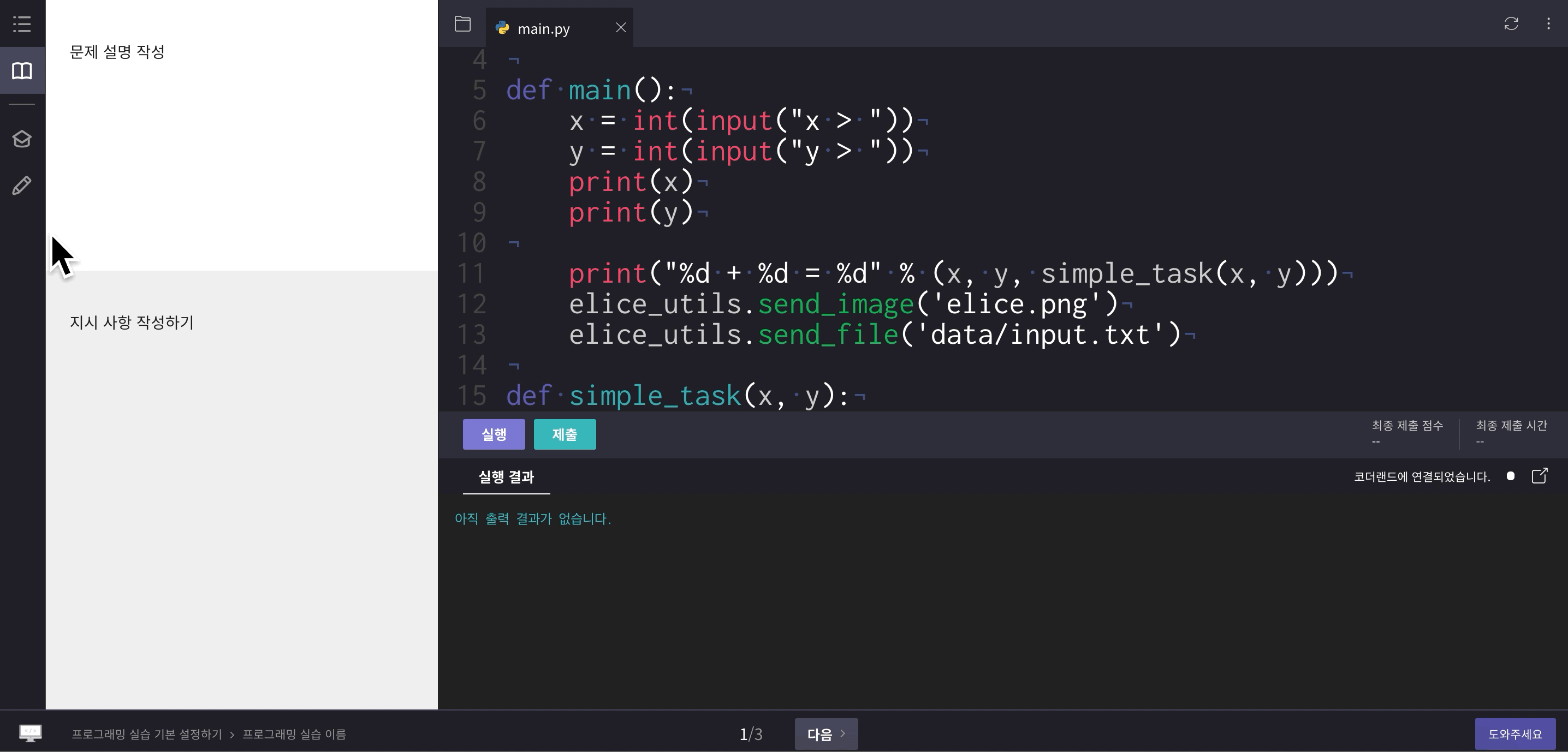Click the 도와주세요 help button
This screenshot has width=1568, height=752.
(x=1514, y=734)
